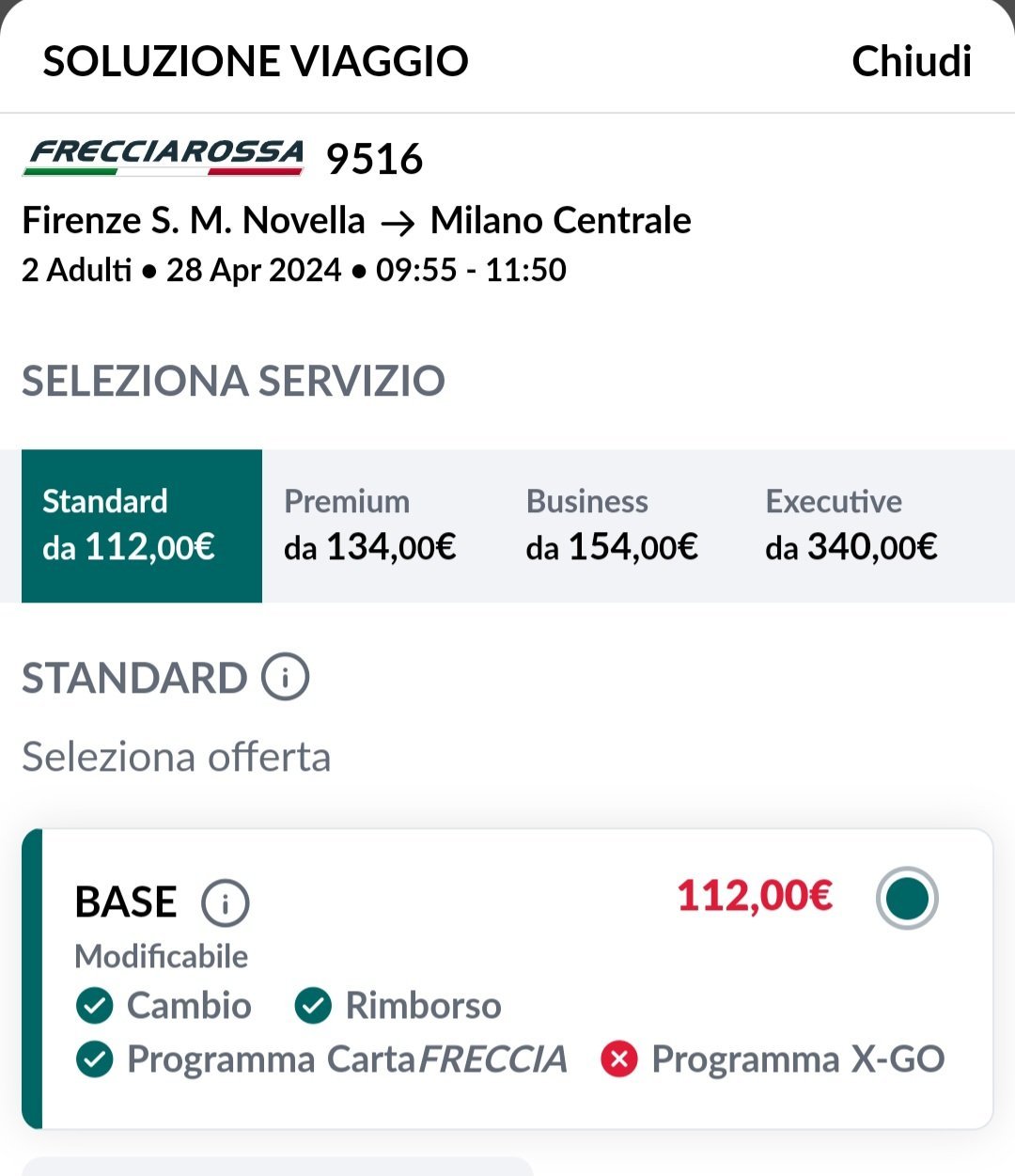Tap the Rimborso green checkmark icon
The height and width of the screenshot is (1176, 1015).
coord(313,1006)
